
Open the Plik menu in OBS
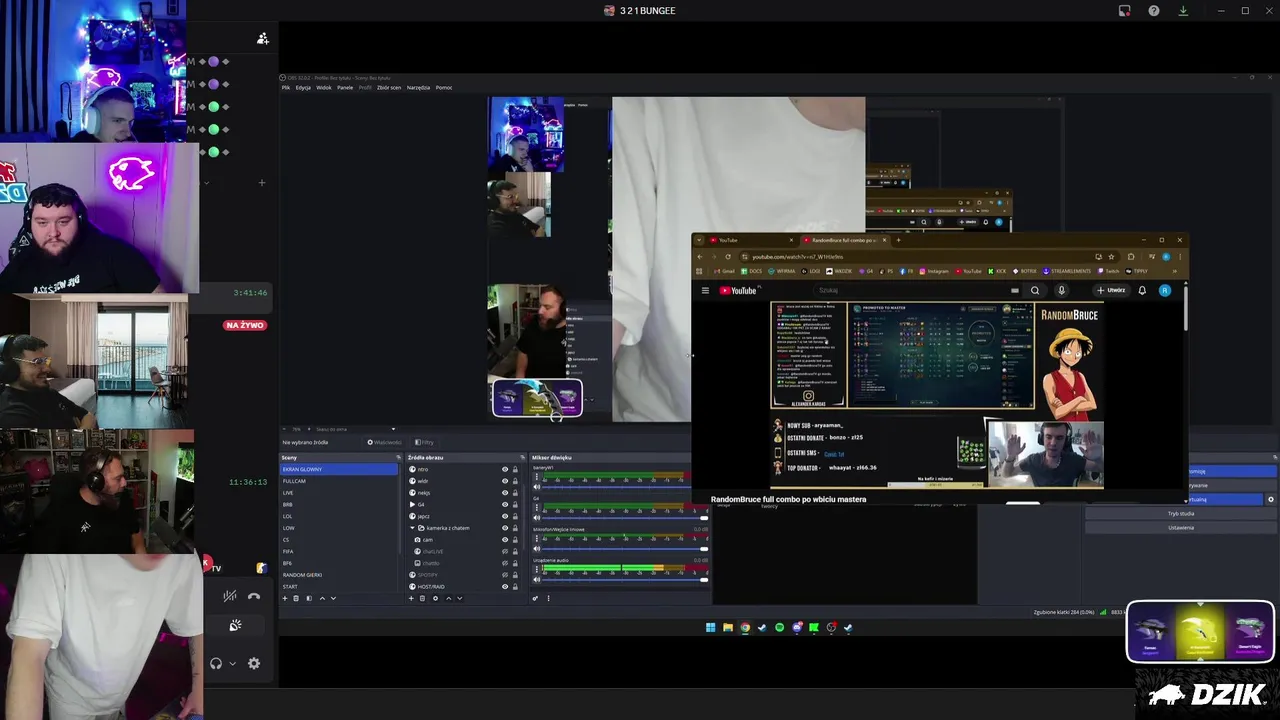point(286,87)
